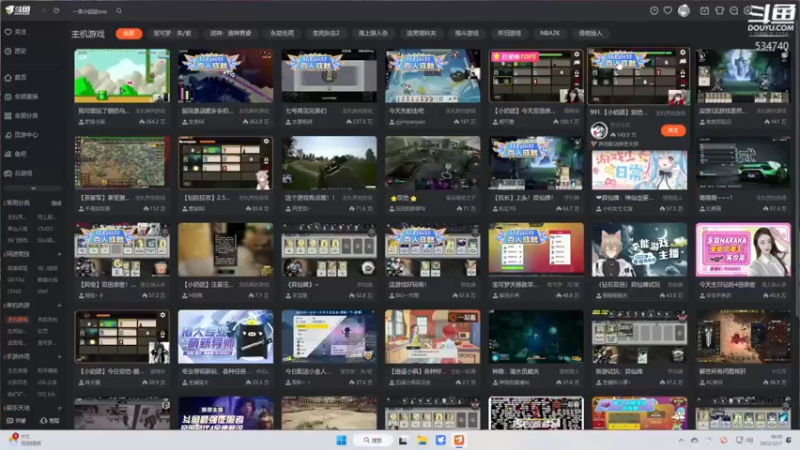Click the Douyu logo at top left
The height and width of the screenshot is (450, 800).
pyautogui.click(x=17, y=10)
